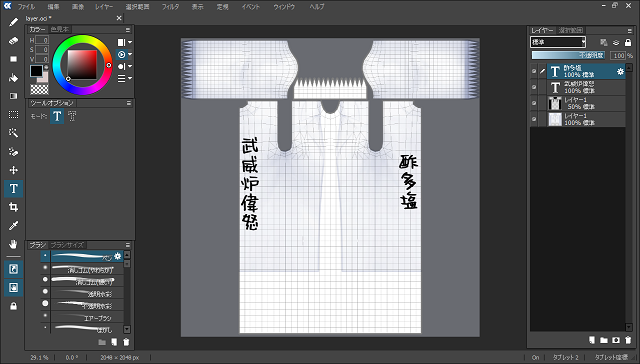640x364 pixels.
Task: Create a new layer in the layer panel
Action: [x=591, y=340]
